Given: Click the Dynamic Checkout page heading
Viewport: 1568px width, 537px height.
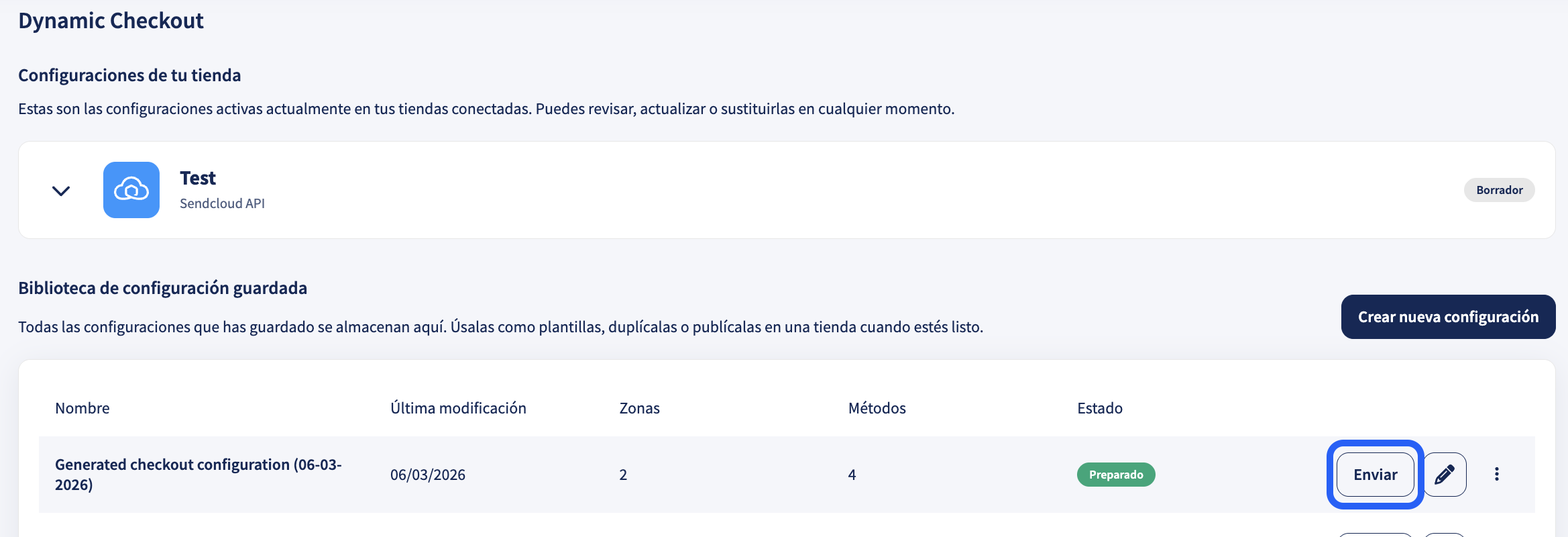Looking at the screenshot, I should coord(111,21).
